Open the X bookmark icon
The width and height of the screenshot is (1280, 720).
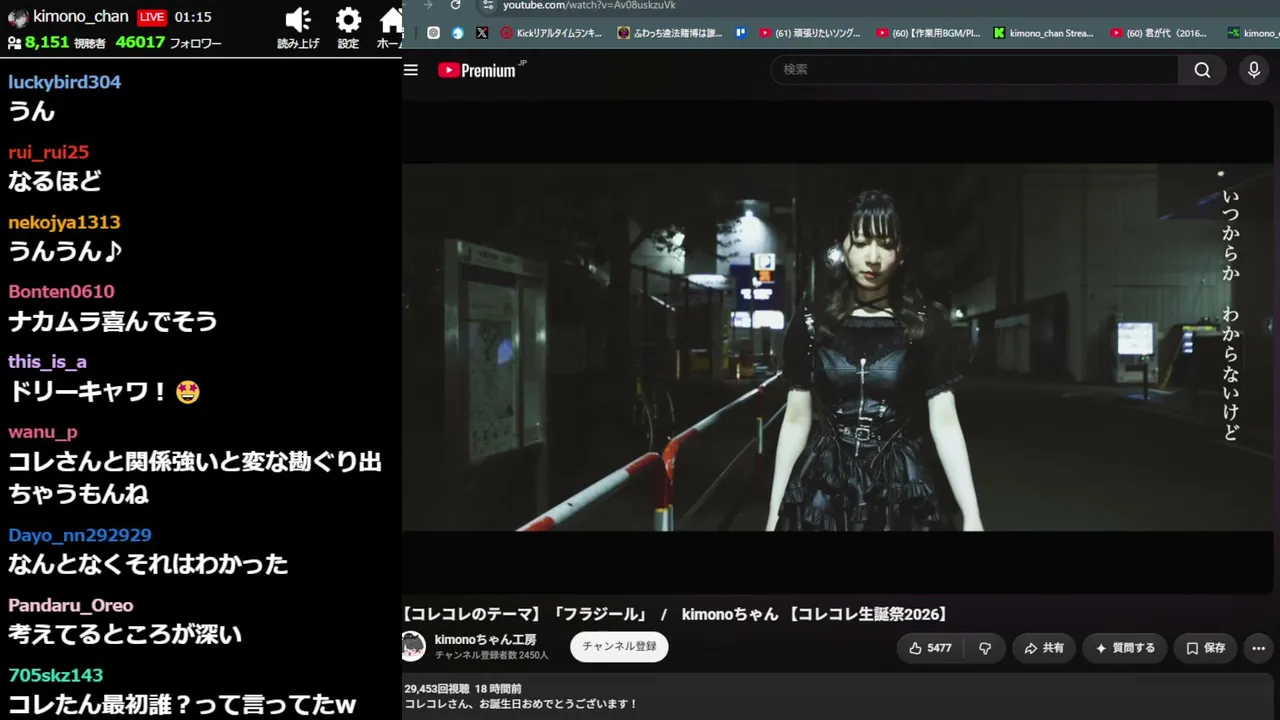point(482,33)
